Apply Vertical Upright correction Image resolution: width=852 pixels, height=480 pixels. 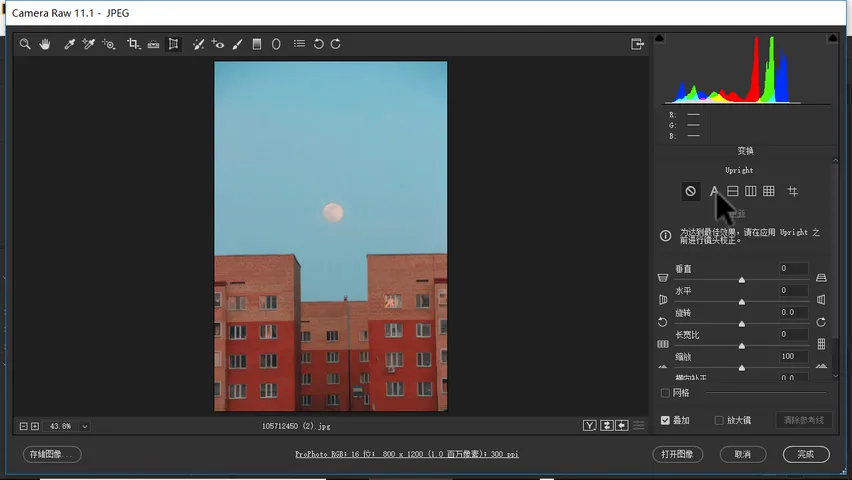(x=750, y=191)
